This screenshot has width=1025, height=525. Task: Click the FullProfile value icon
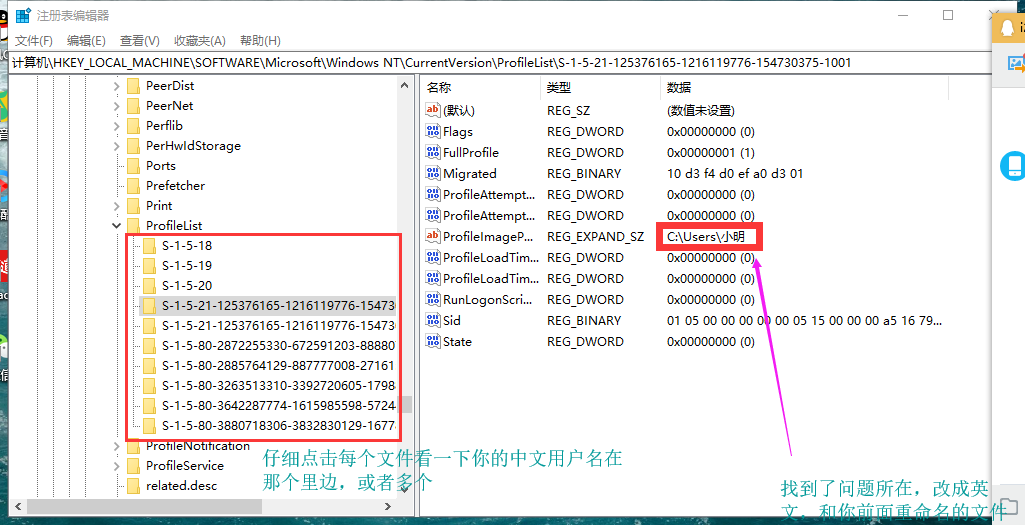coord(433,152)
